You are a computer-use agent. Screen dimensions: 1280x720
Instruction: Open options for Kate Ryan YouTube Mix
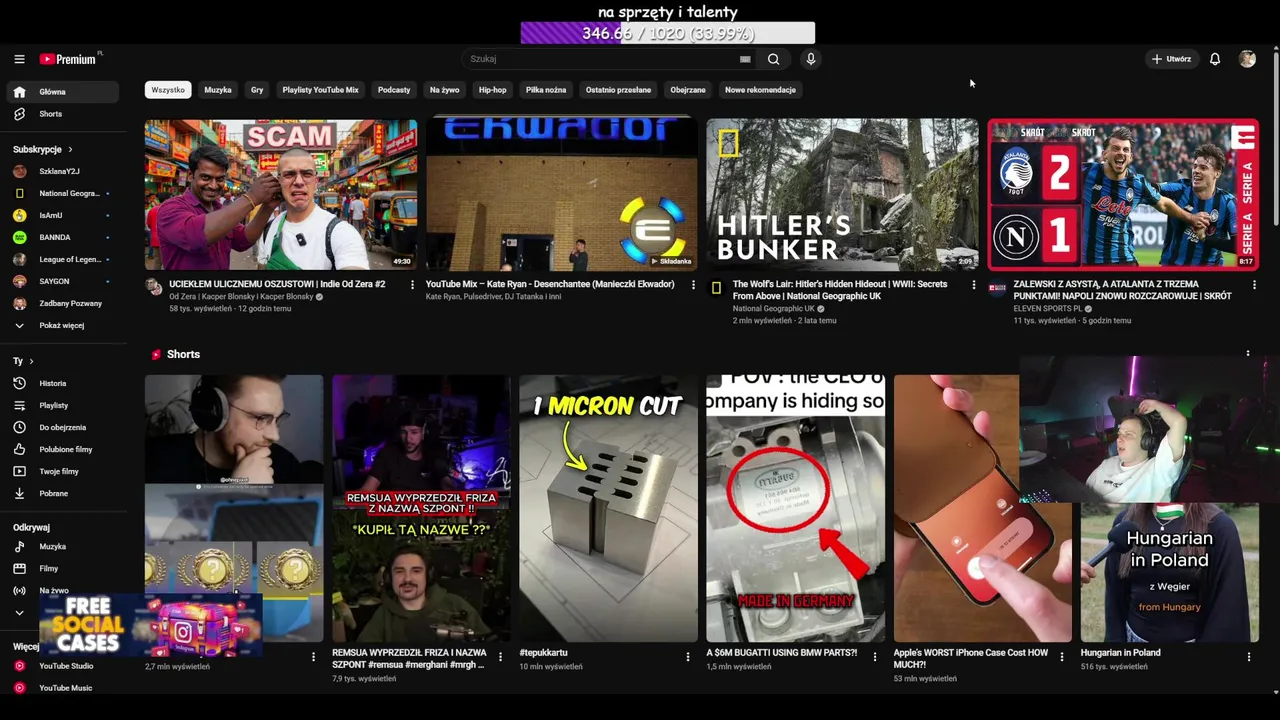(x=693, y=285)
